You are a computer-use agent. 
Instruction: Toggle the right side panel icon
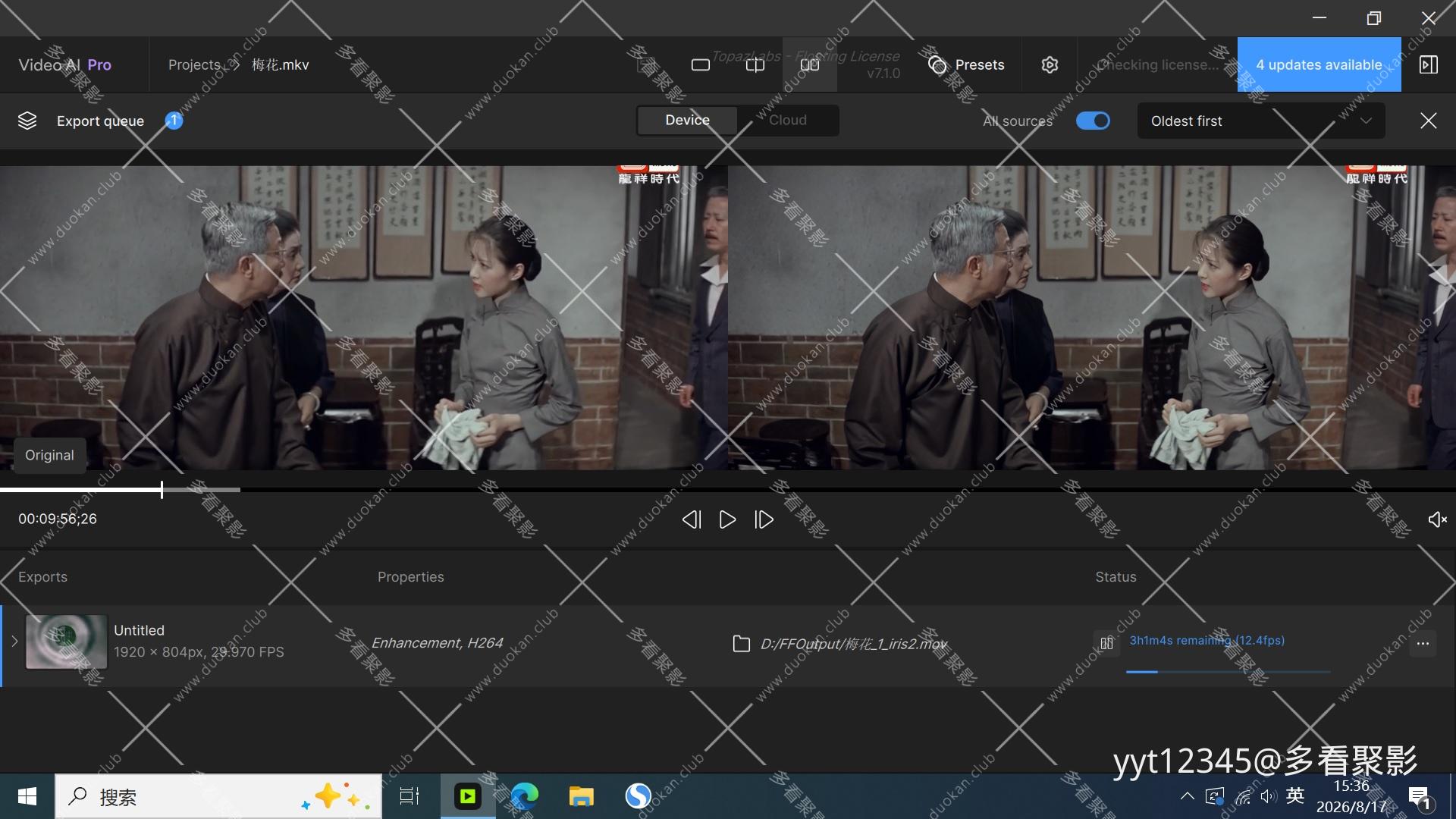click(1429, 65)
